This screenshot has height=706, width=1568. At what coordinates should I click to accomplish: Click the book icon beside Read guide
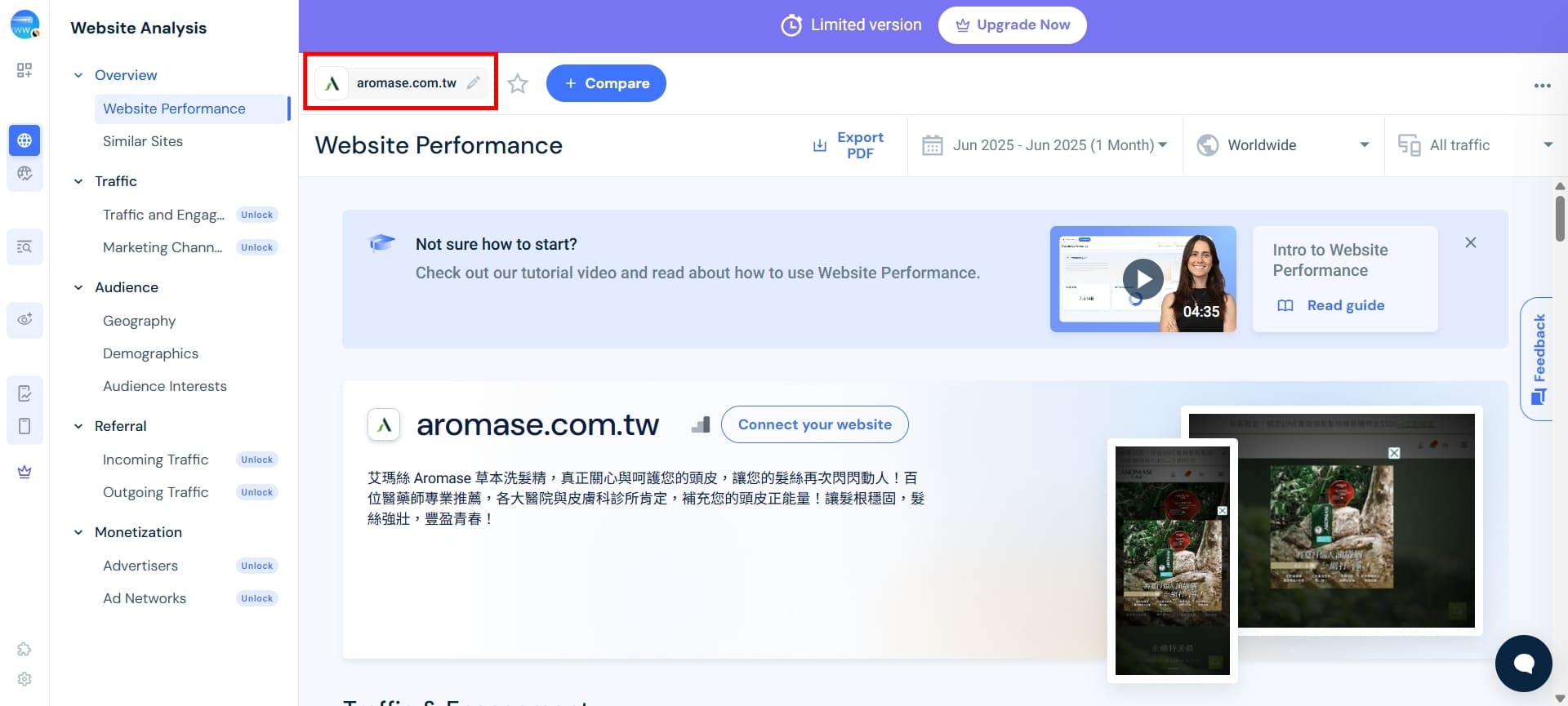[x=1285, y=305]
